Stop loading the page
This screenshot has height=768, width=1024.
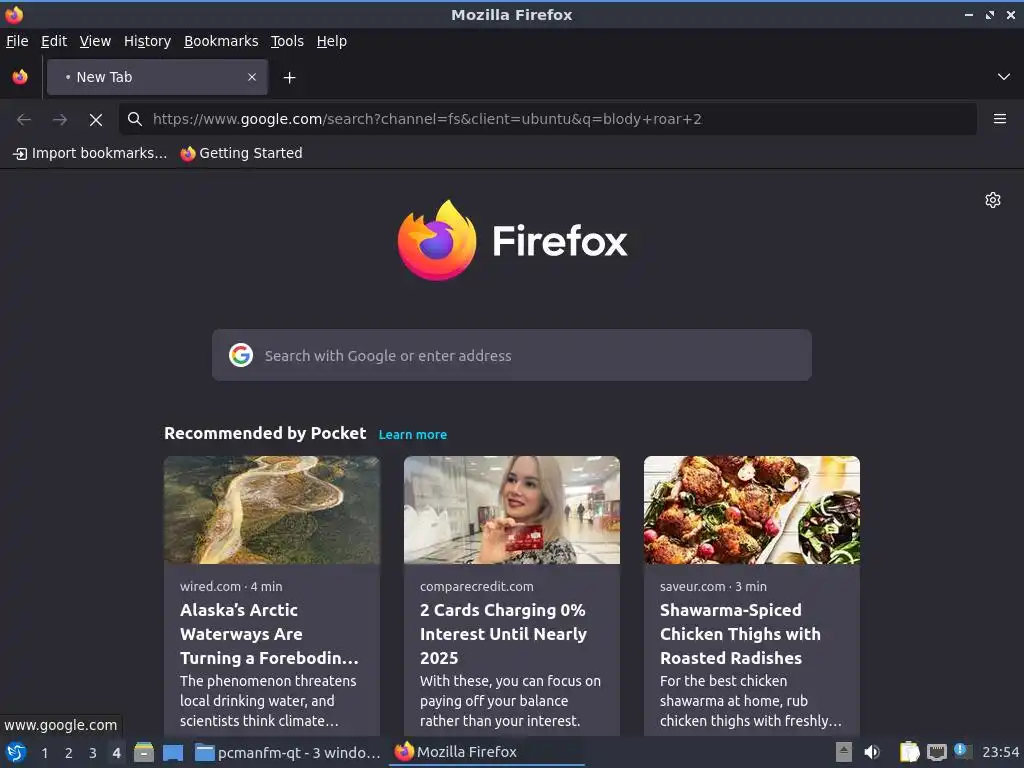pyautogui.click(x=96, y=120)
